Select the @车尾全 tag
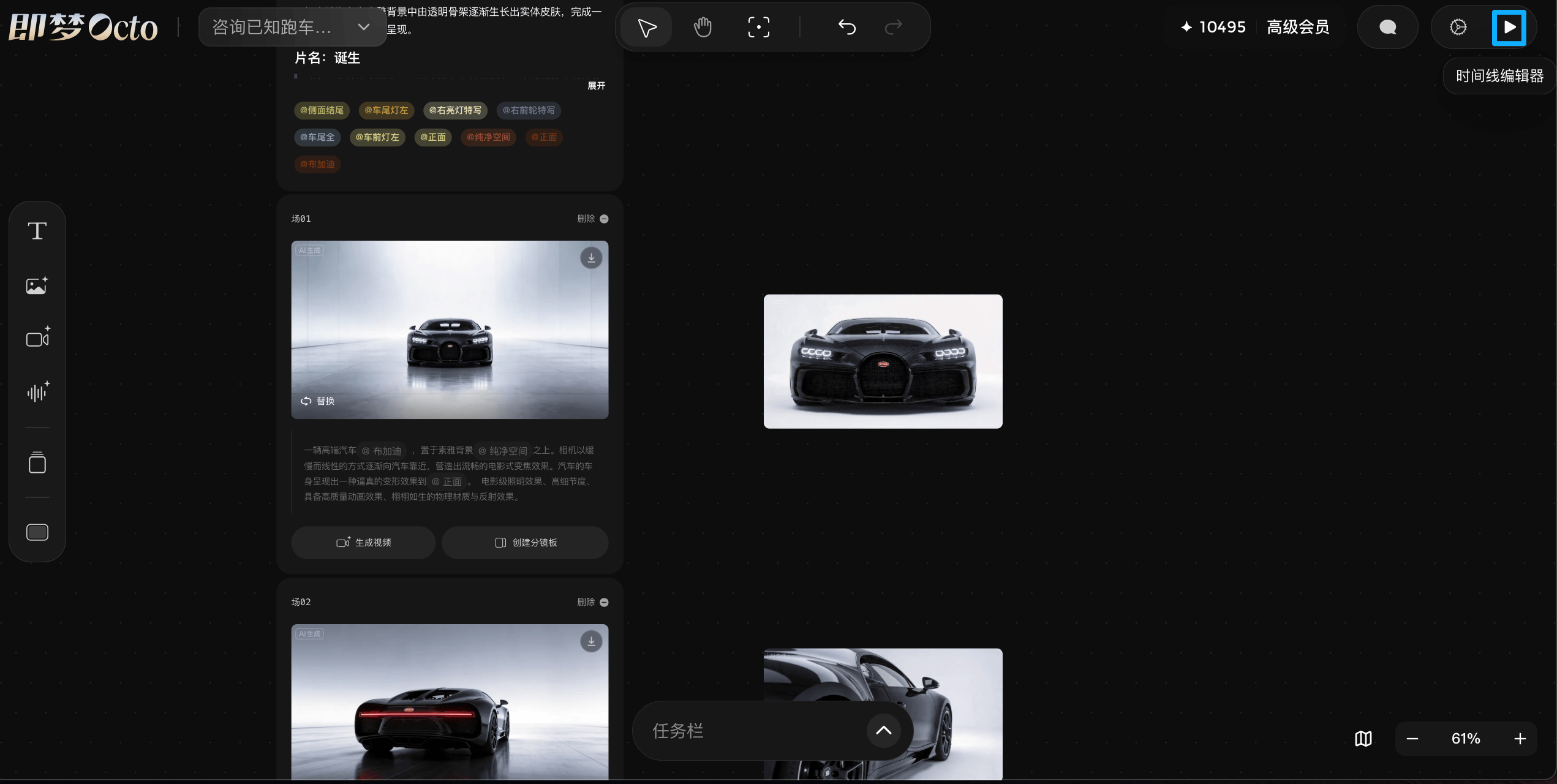Viewport: 1557px width, 784px height. click(x=317, y=137)
